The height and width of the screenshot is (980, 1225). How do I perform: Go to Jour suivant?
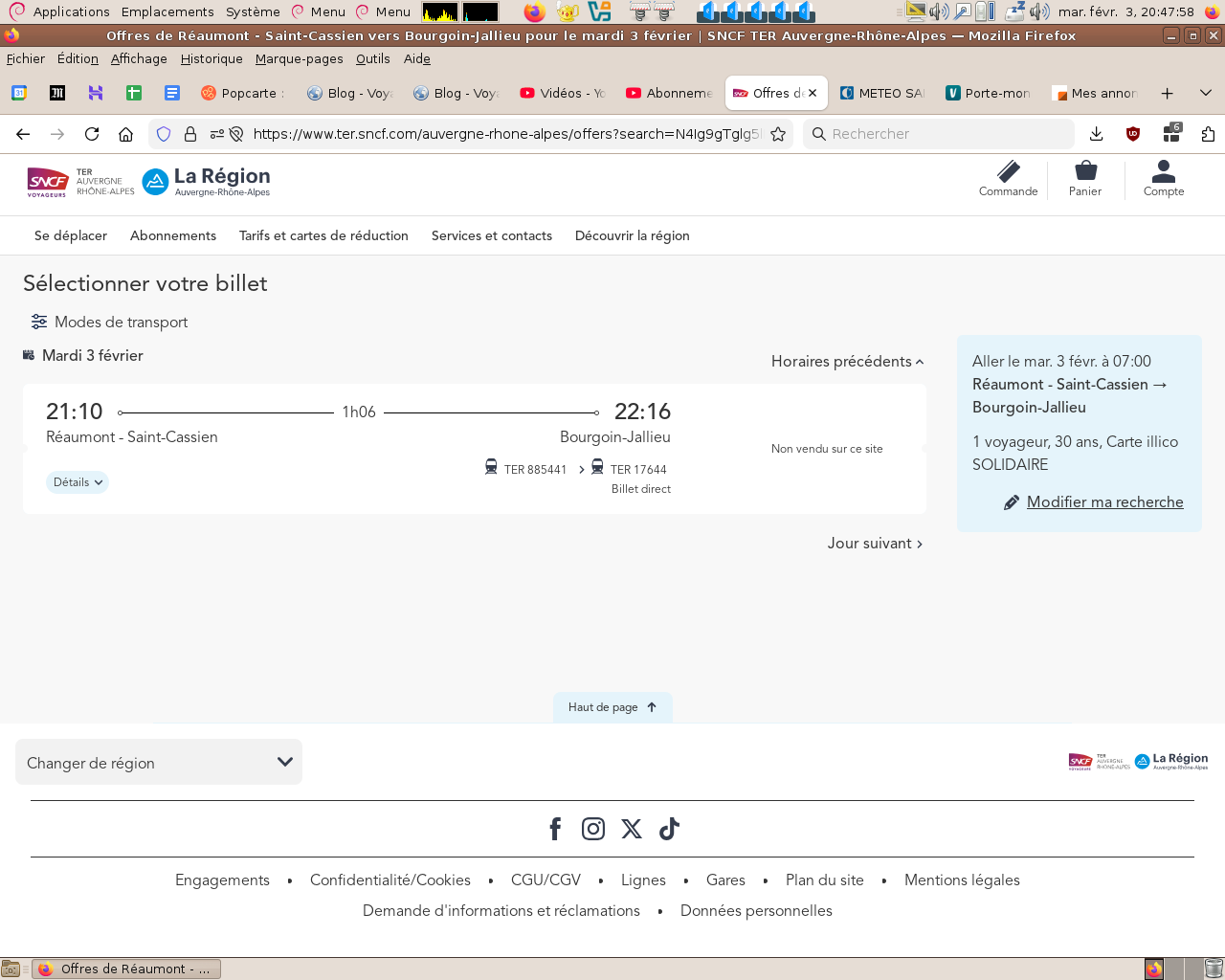pyautogui.click(x=875, y=544)
